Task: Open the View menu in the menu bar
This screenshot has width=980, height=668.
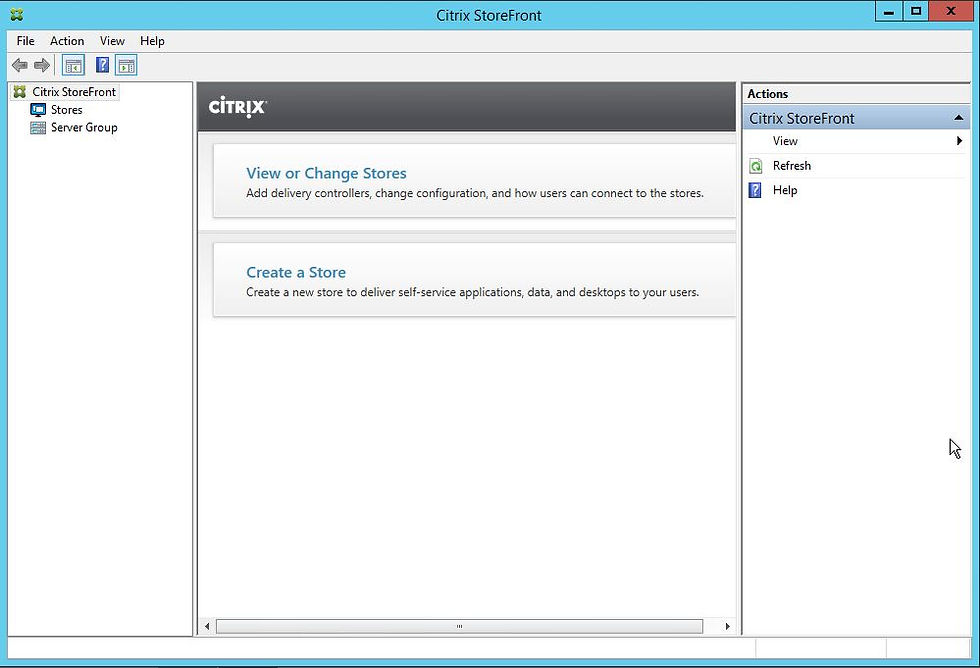Action: point(112,41)
